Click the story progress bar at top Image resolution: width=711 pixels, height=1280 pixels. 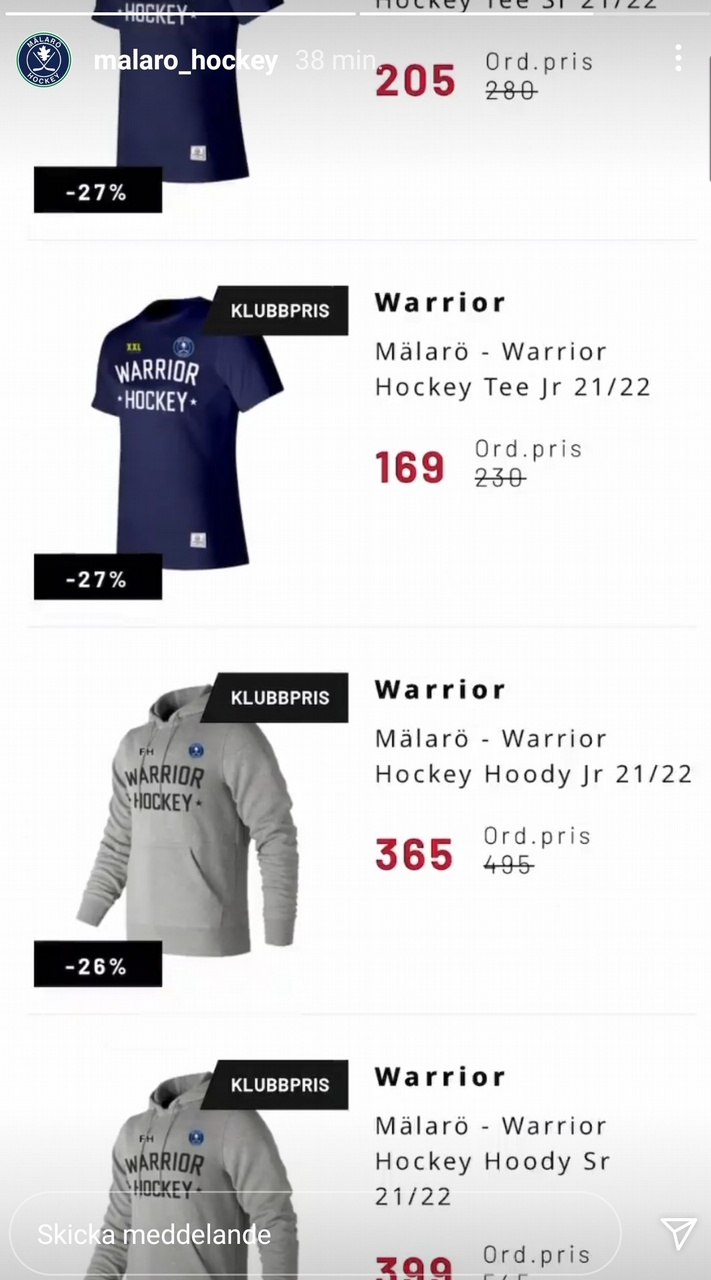(355, 11)
